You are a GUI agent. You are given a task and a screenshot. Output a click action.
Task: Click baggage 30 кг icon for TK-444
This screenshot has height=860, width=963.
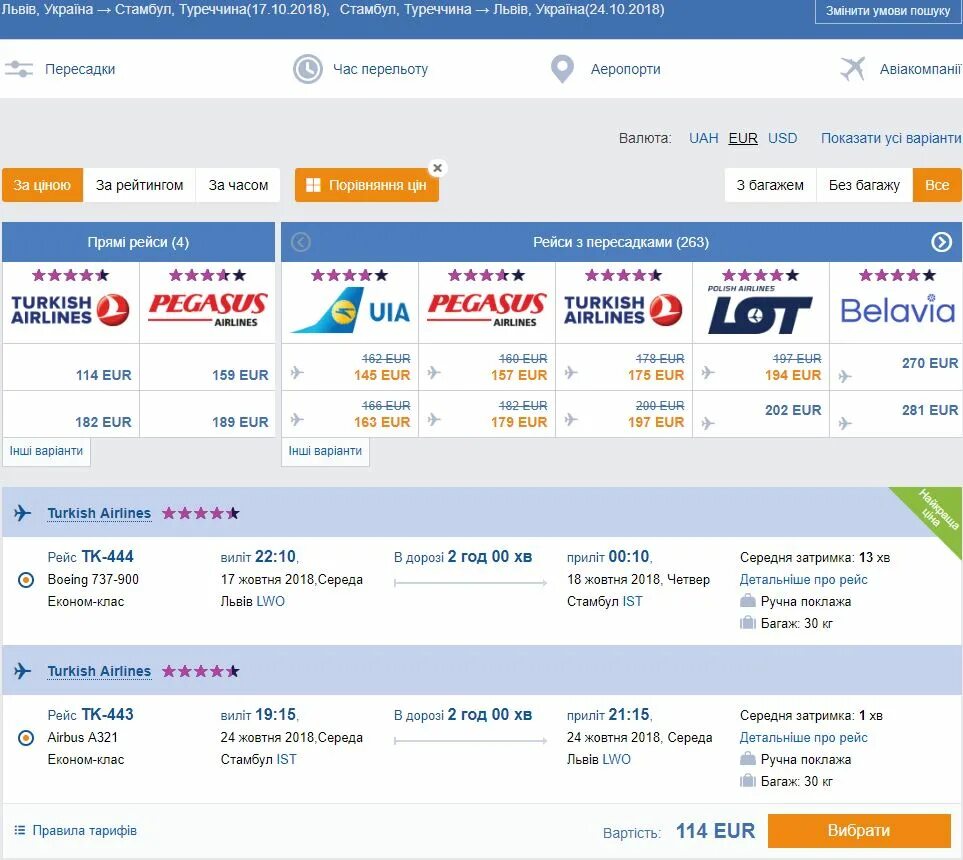pyautogui.click(x=747, y=623)
